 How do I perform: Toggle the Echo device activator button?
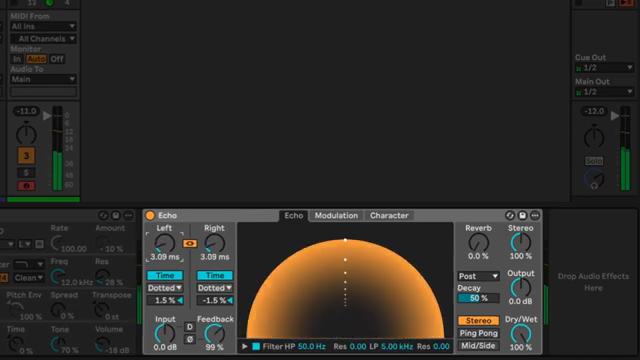point(150,216)
